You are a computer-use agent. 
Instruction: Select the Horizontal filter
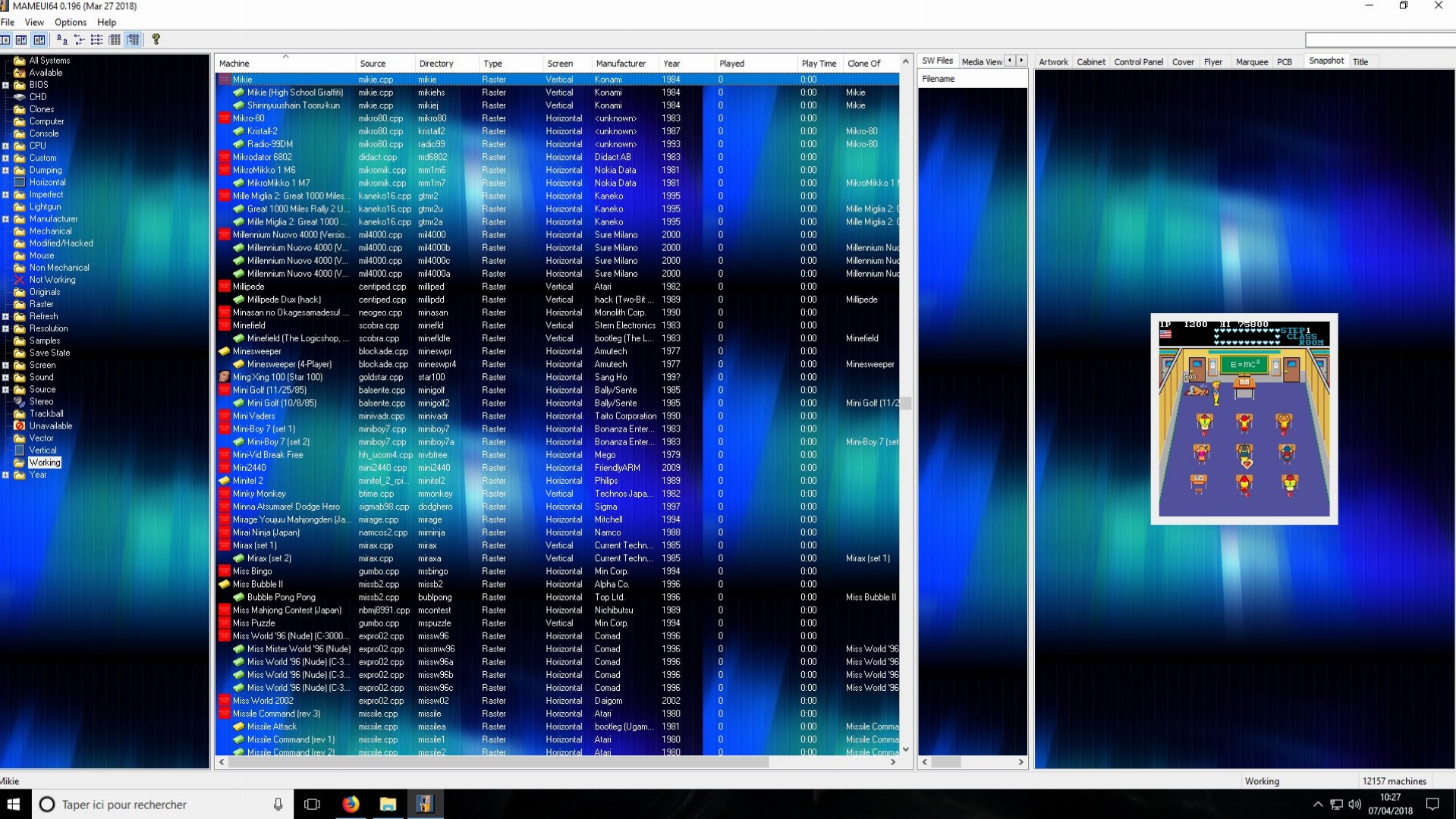pos(47,183)
